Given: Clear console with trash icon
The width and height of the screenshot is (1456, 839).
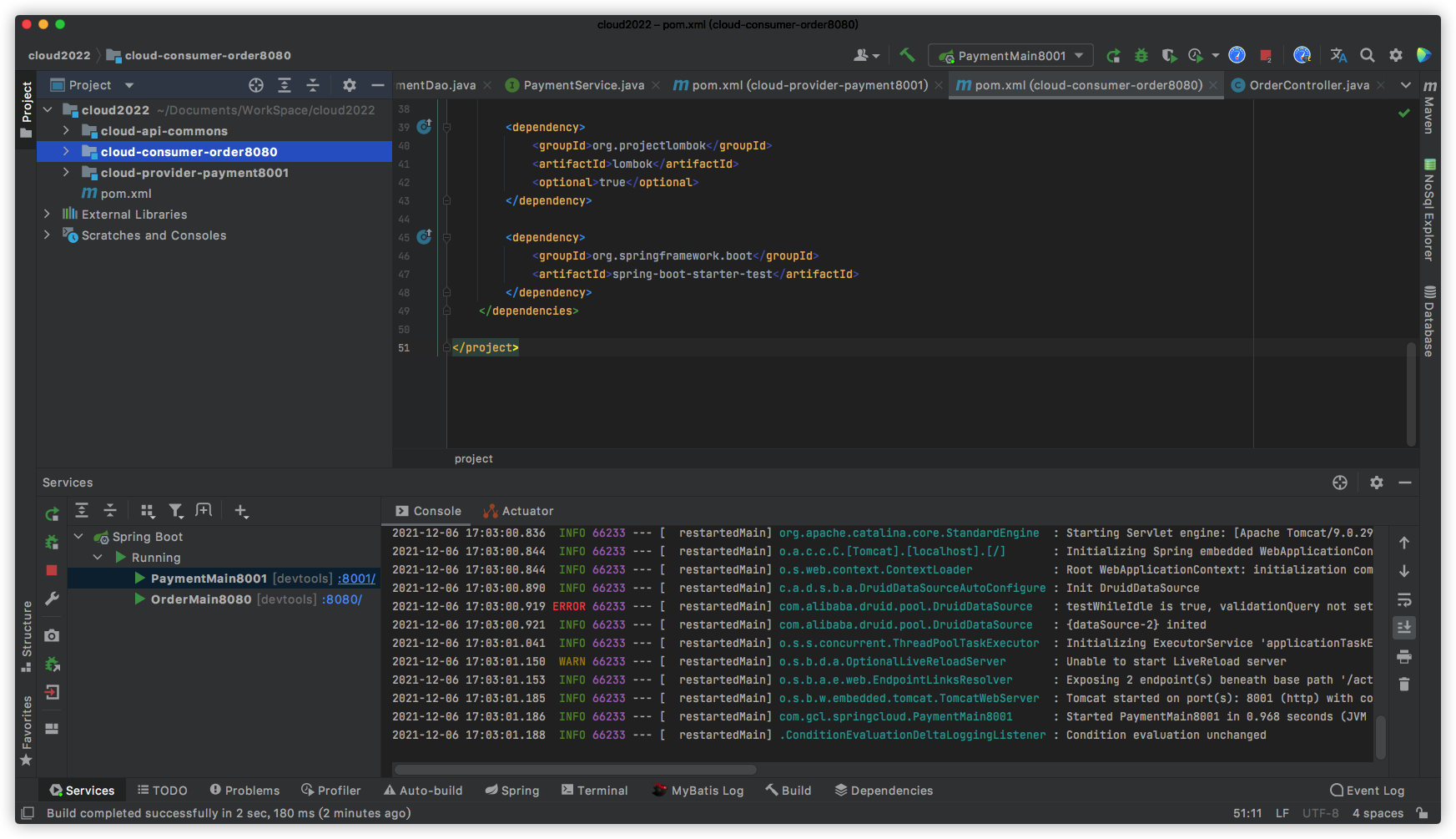Looking at the screenshot, I should [x=1404, y=685].
